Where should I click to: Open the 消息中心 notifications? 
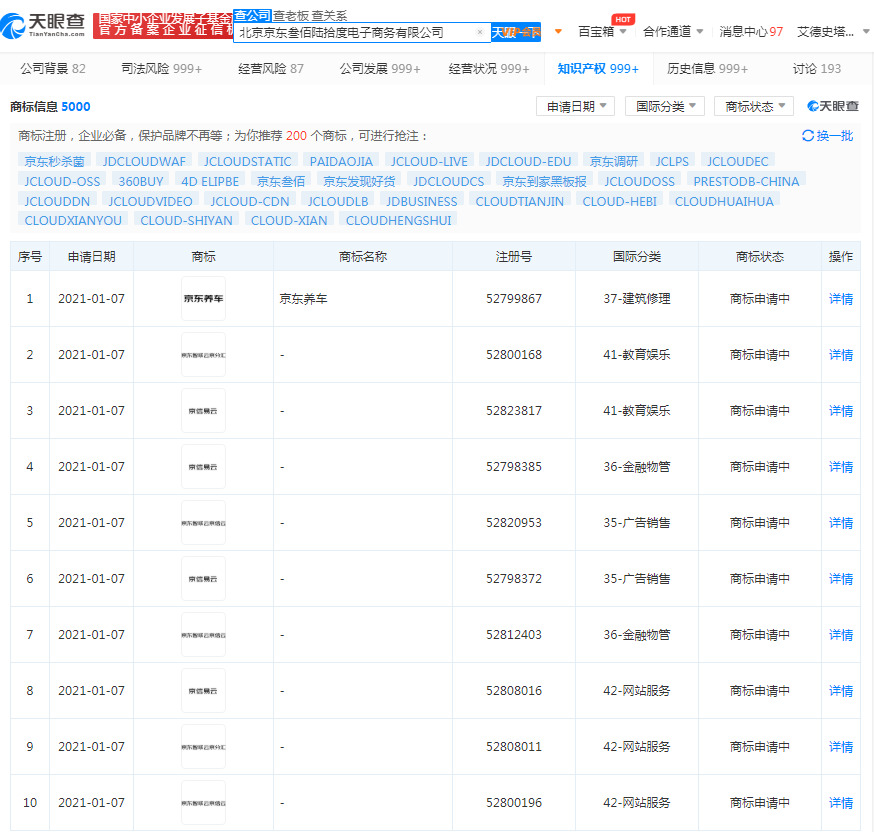click(750, 31)
